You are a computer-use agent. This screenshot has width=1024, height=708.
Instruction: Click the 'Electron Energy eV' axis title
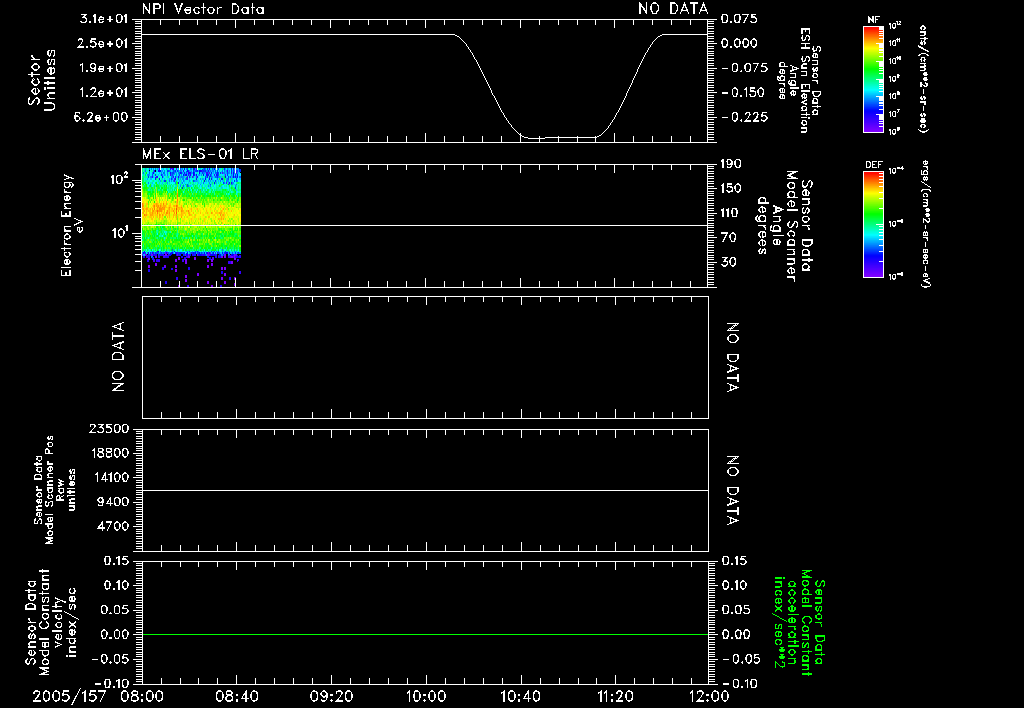coord(72,225)
